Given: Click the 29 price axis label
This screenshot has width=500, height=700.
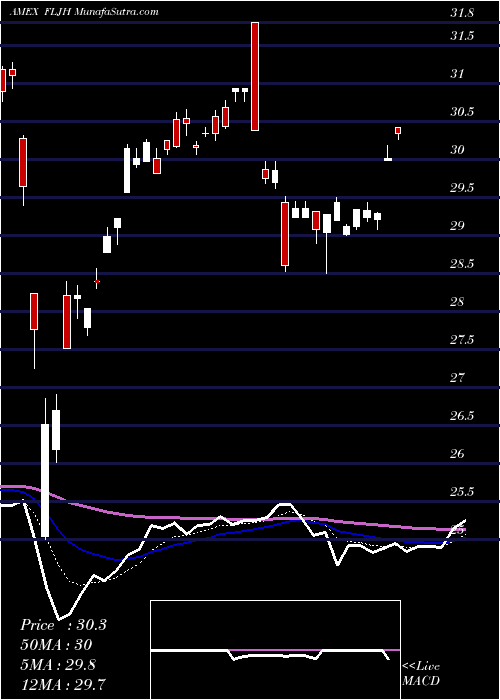Looking at the screenshot, I should (x=458, y=226).
